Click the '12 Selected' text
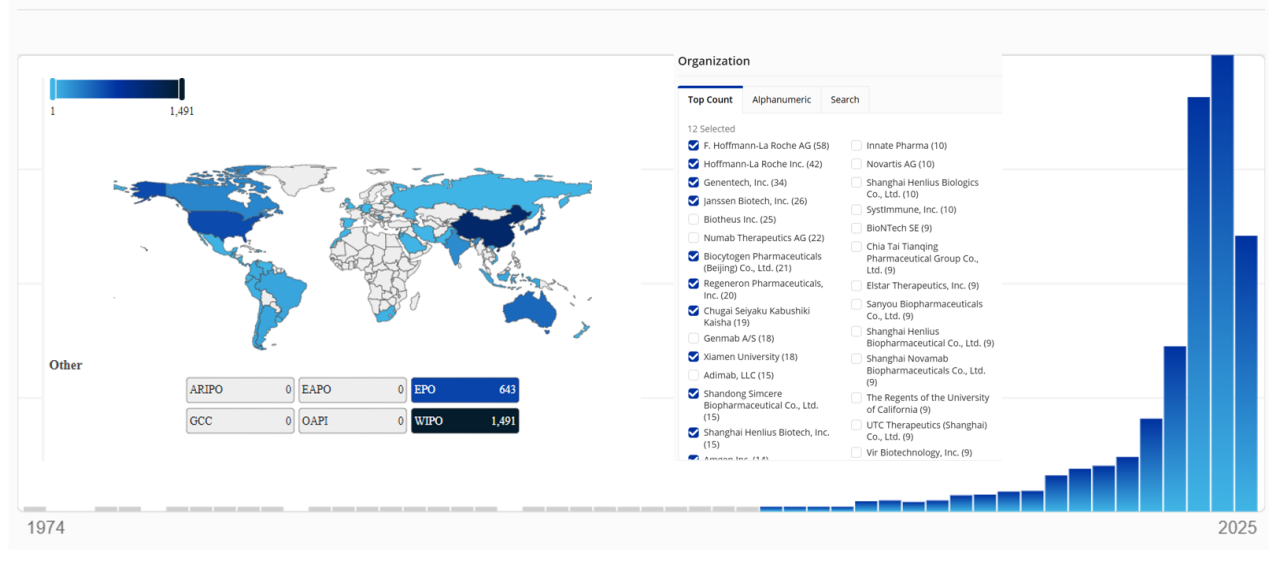Image resolution: width=1269 pixels, height=561 pixels. [711, 129]
